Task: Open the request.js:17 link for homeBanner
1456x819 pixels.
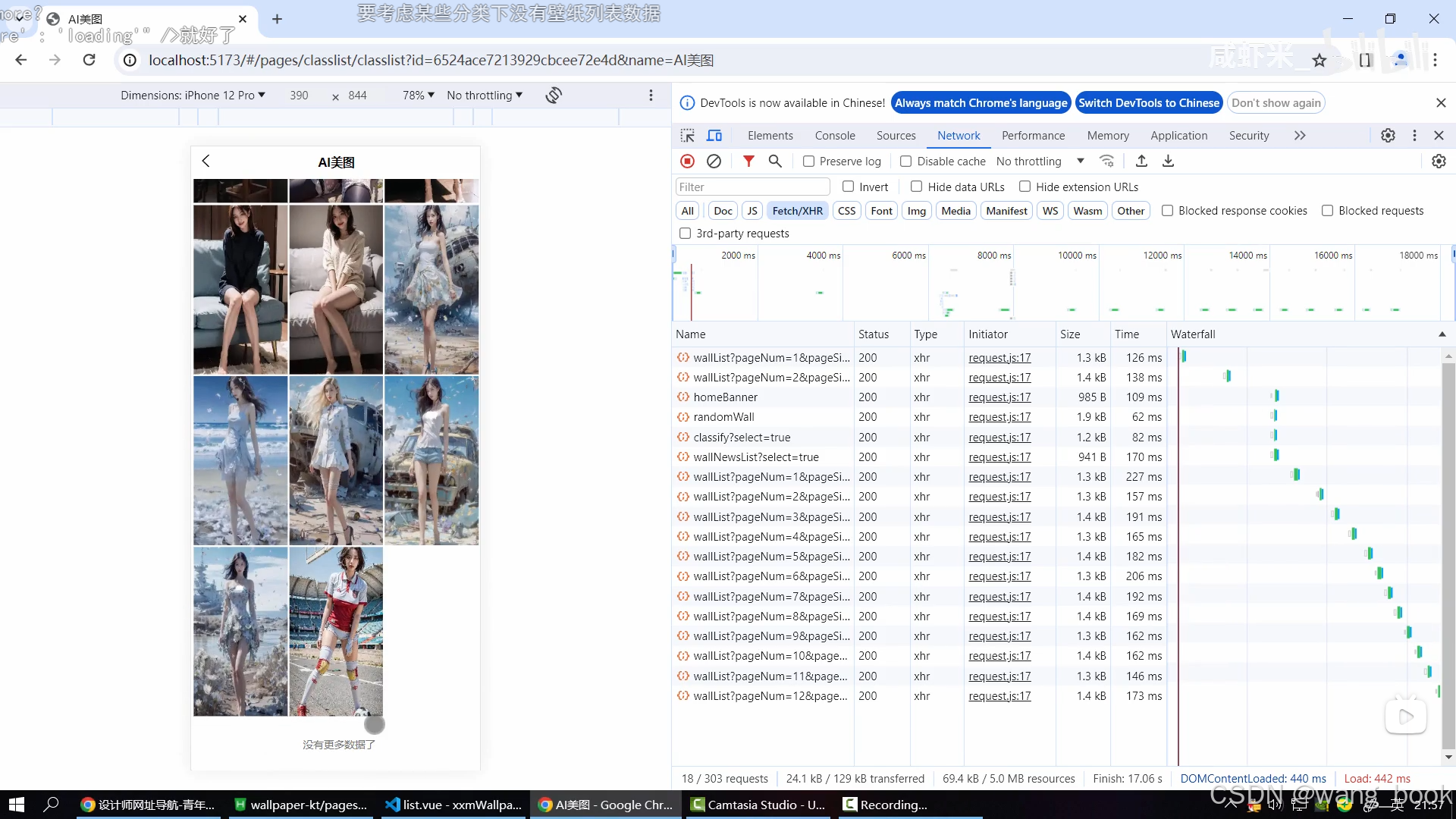Action: [999, 397]
